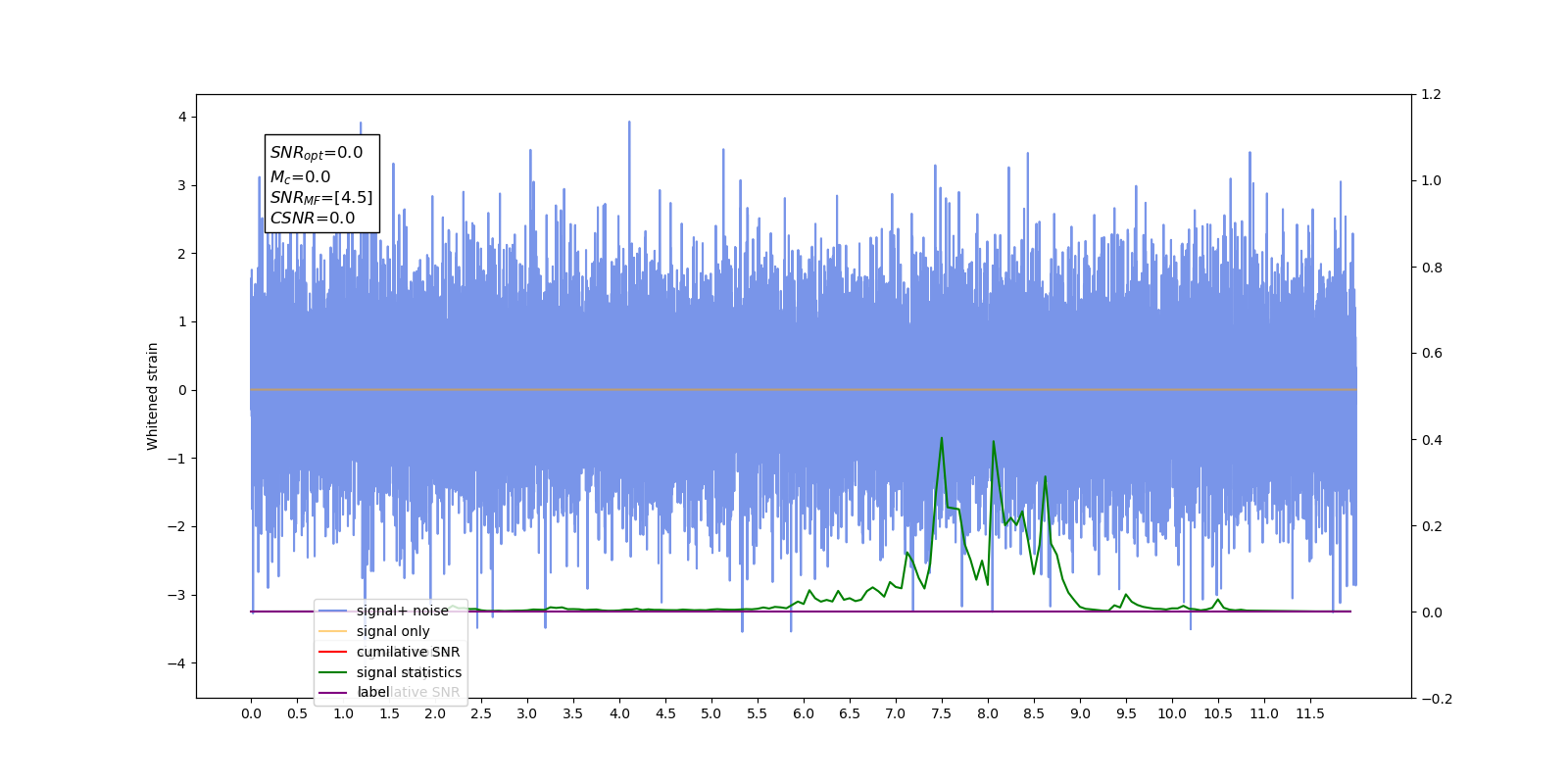
Task: Click left axis tick label 3
Action: coord(182,185)
